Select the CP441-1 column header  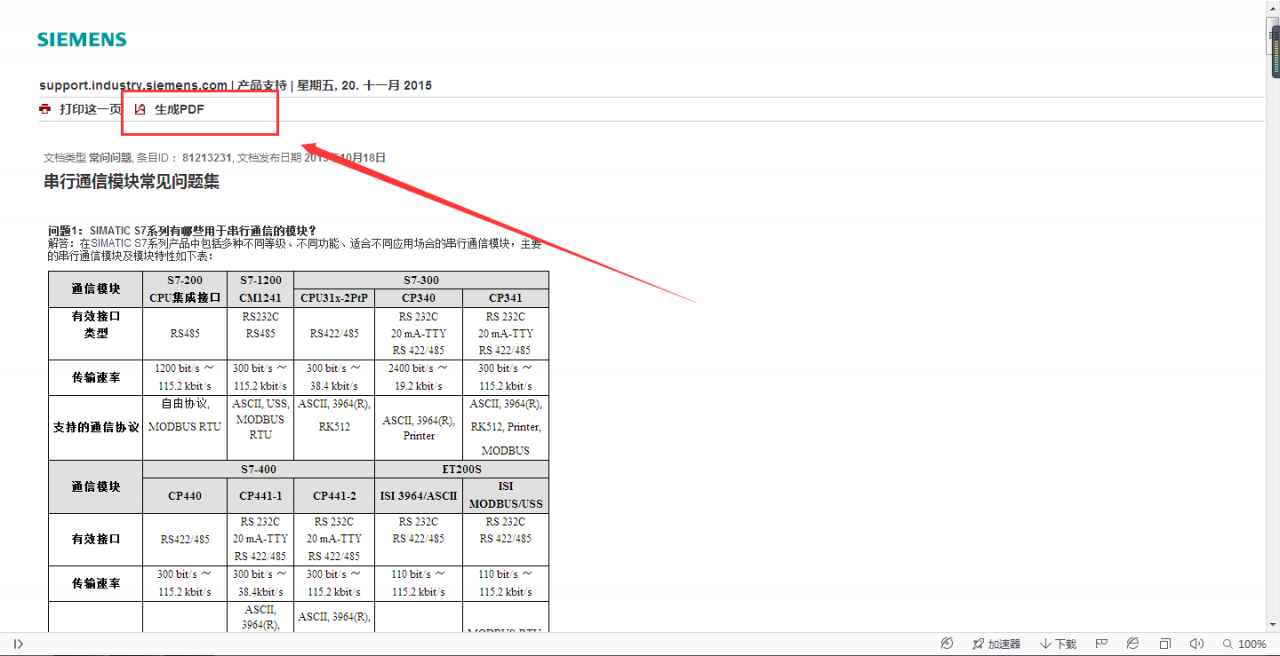coord(261,495)
